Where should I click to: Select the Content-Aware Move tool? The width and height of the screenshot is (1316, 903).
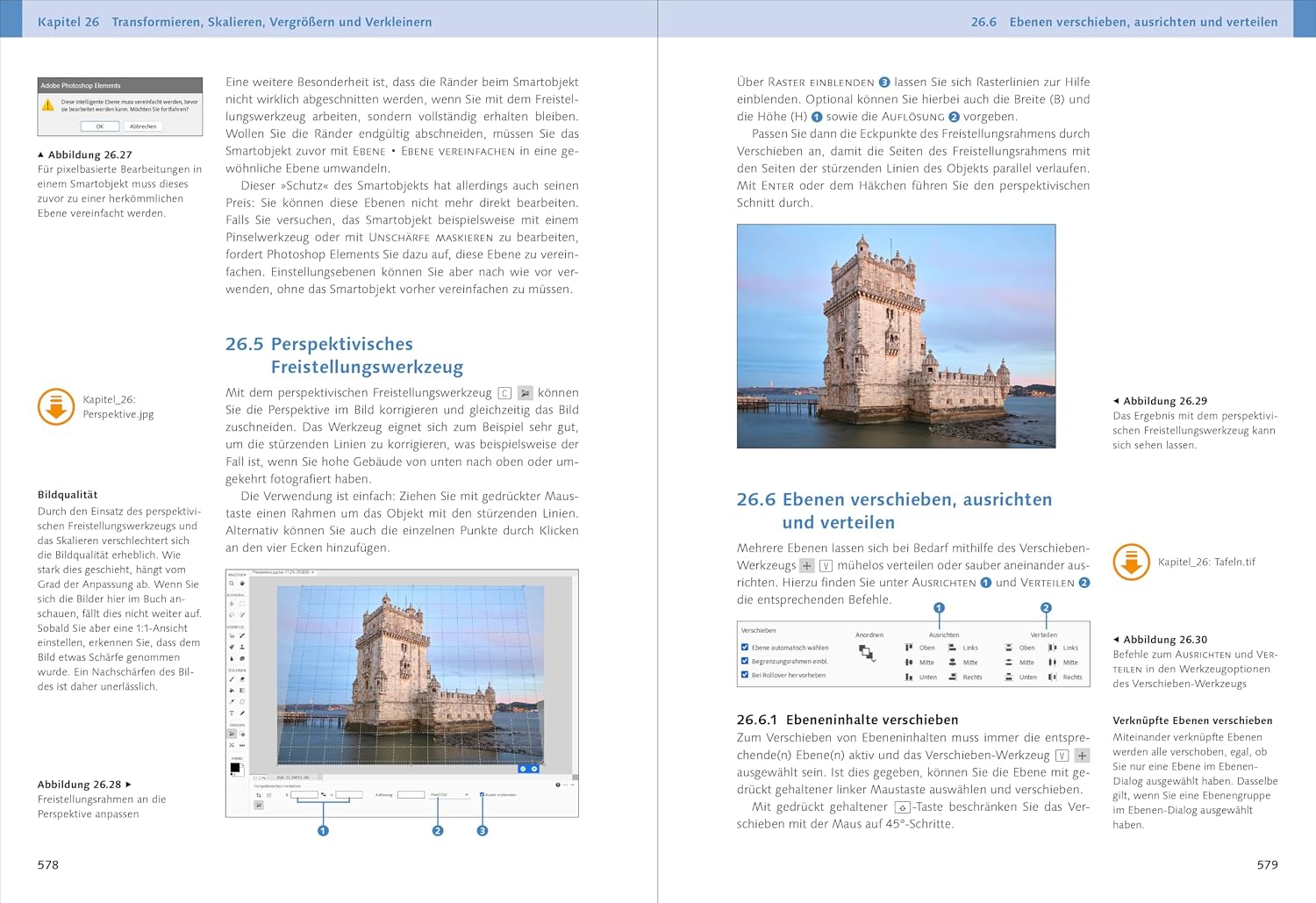(232, 745)
